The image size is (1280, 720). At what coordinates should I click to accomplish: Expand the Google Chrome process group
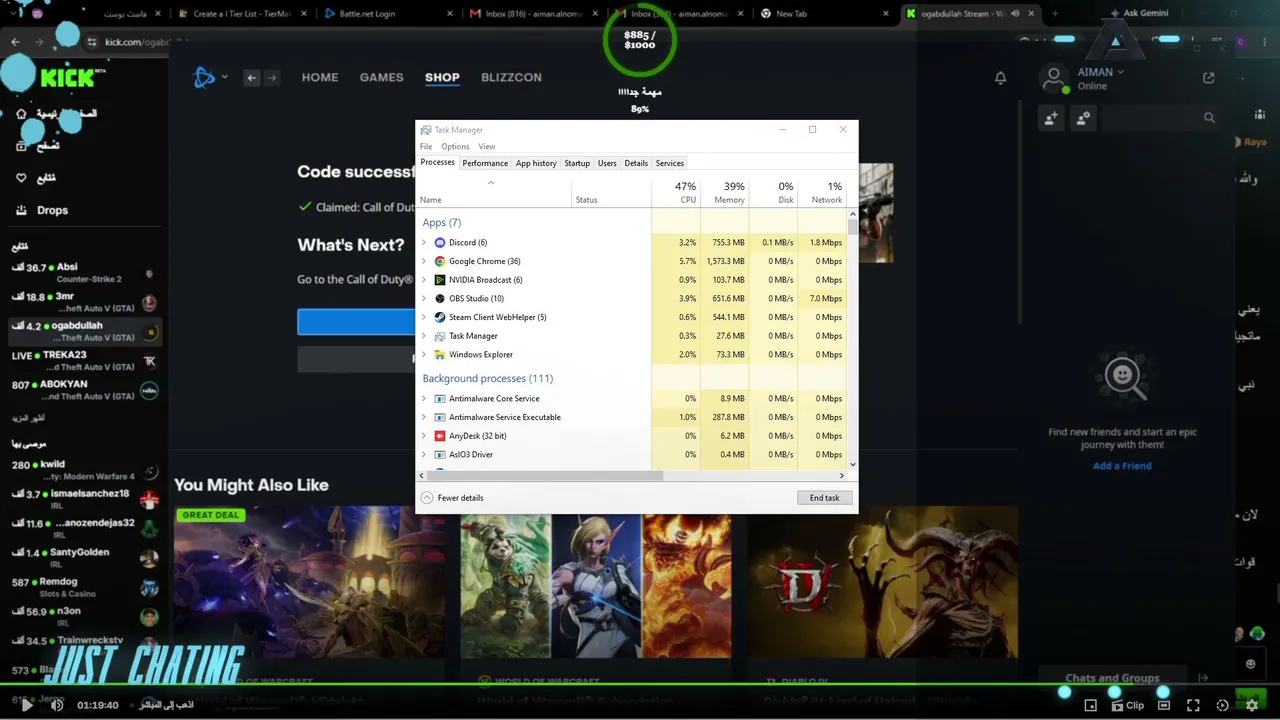[x=424, y=261]
